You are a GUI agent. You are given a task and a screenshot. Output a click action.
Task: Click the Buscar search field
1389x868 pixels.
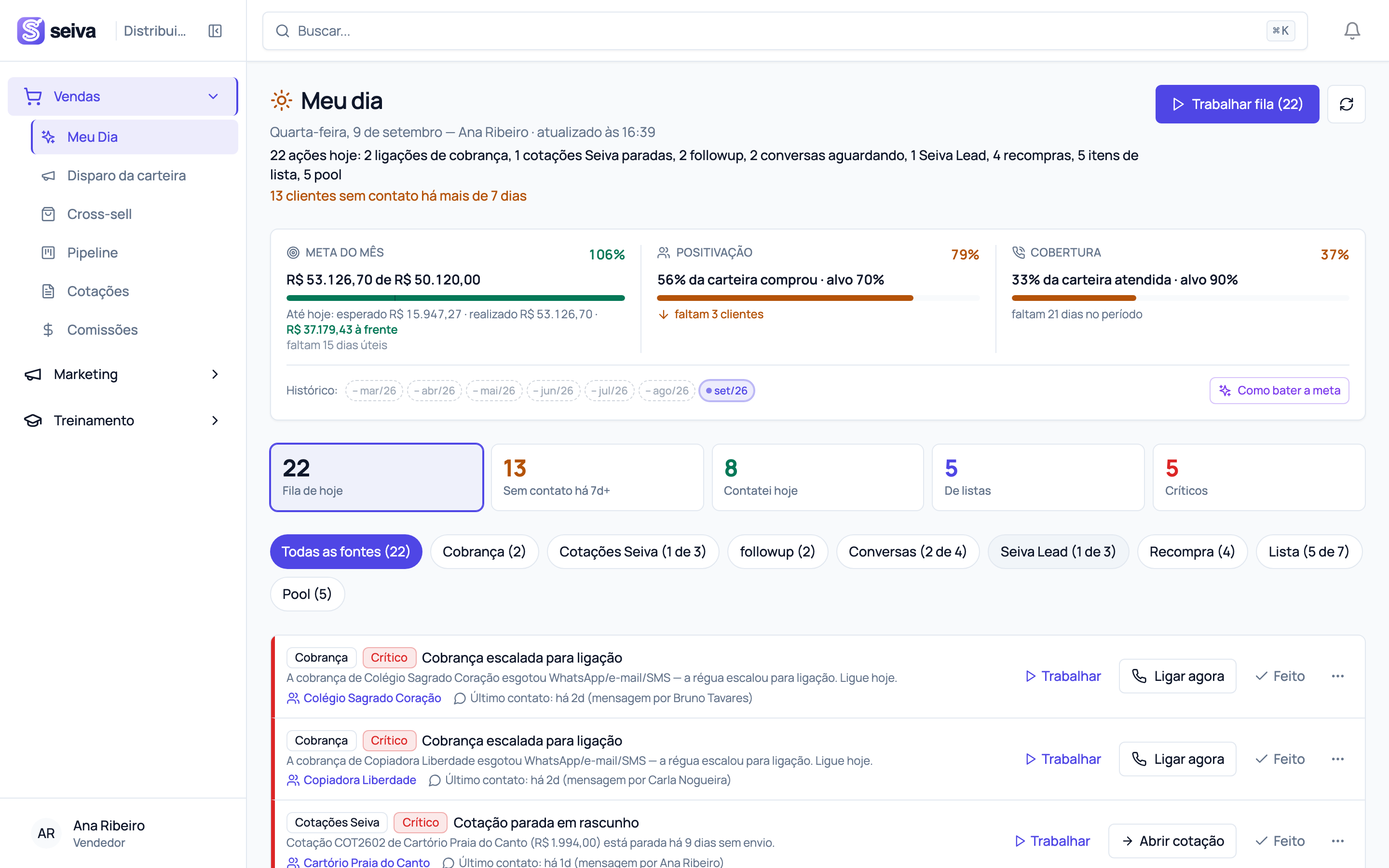pos(785,31)
